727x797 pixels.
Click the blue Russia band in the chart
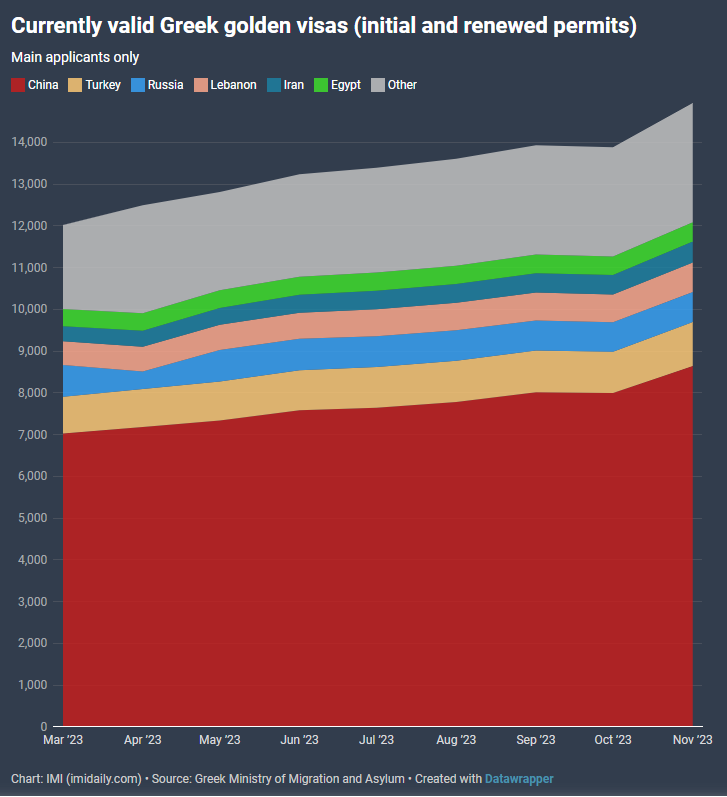click(x=378, y=351)
